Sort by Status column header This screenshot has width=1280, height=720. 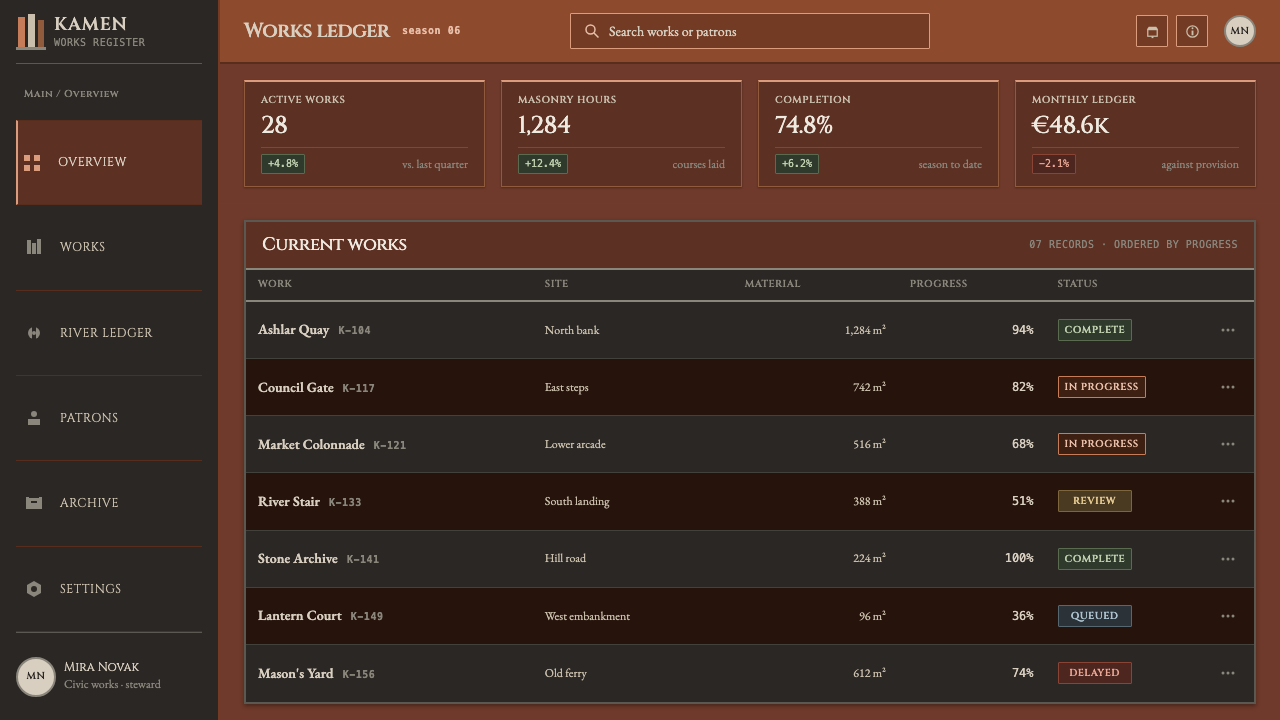(x=1077, y=284)
